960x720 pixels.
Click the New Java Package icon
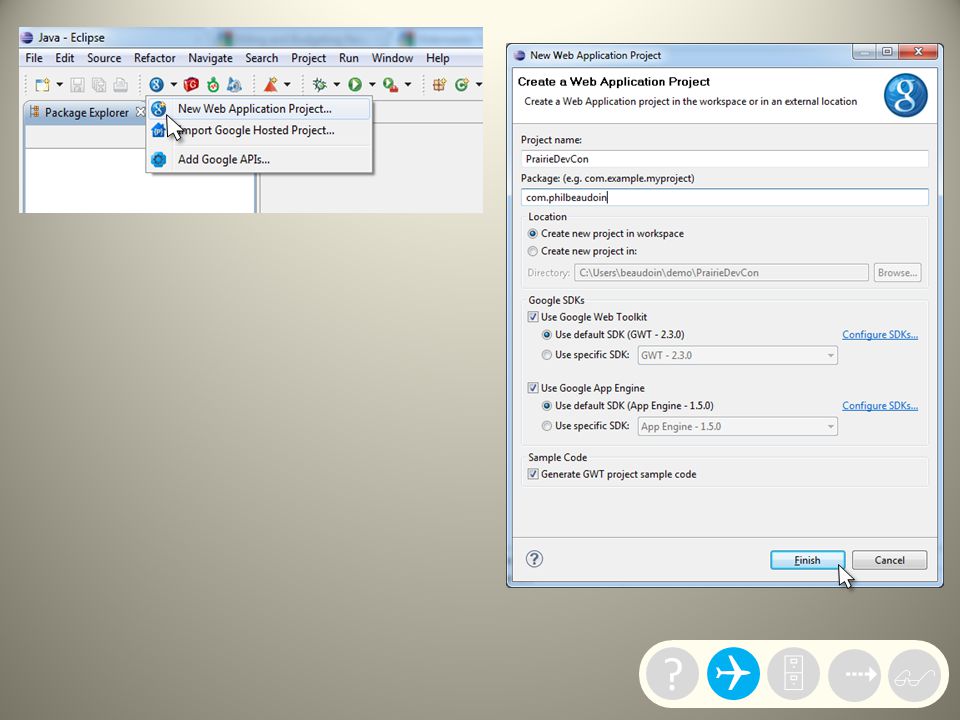click(x=439, y=84)
